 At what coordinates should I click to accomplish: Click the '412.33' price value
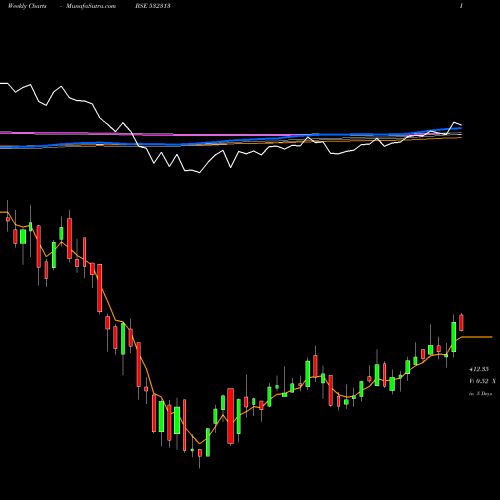(x=479, y=369)
